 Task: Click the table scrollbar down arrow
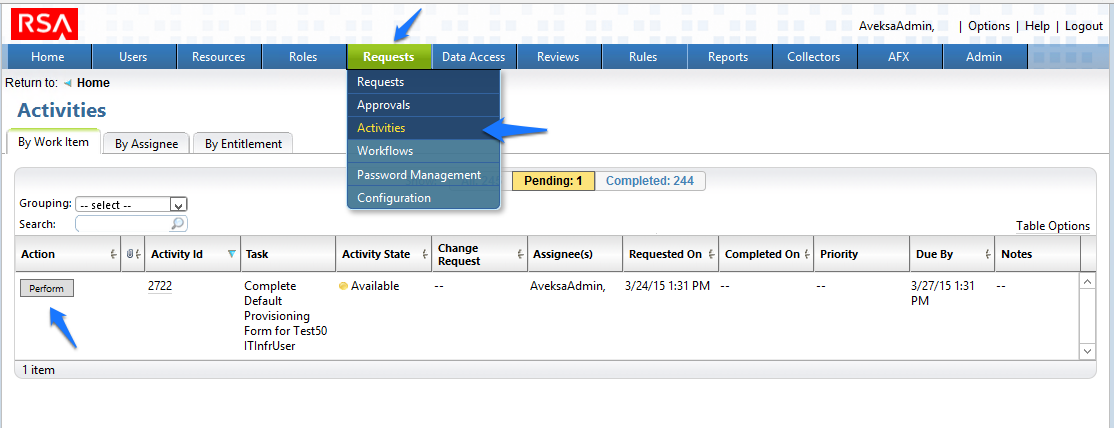1087,351
